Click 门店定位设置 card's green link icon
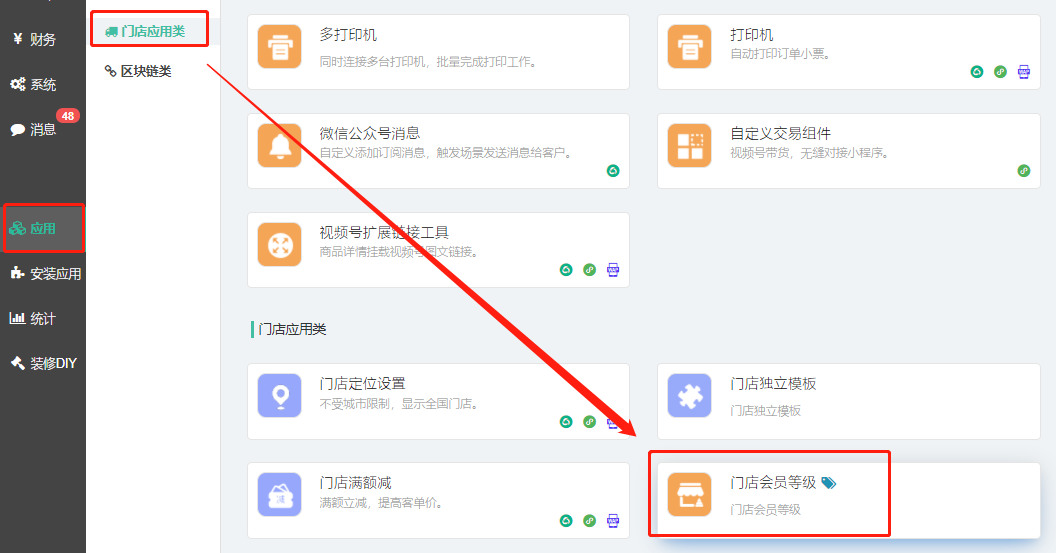The image size is (1056, 553). click(589, 422)
